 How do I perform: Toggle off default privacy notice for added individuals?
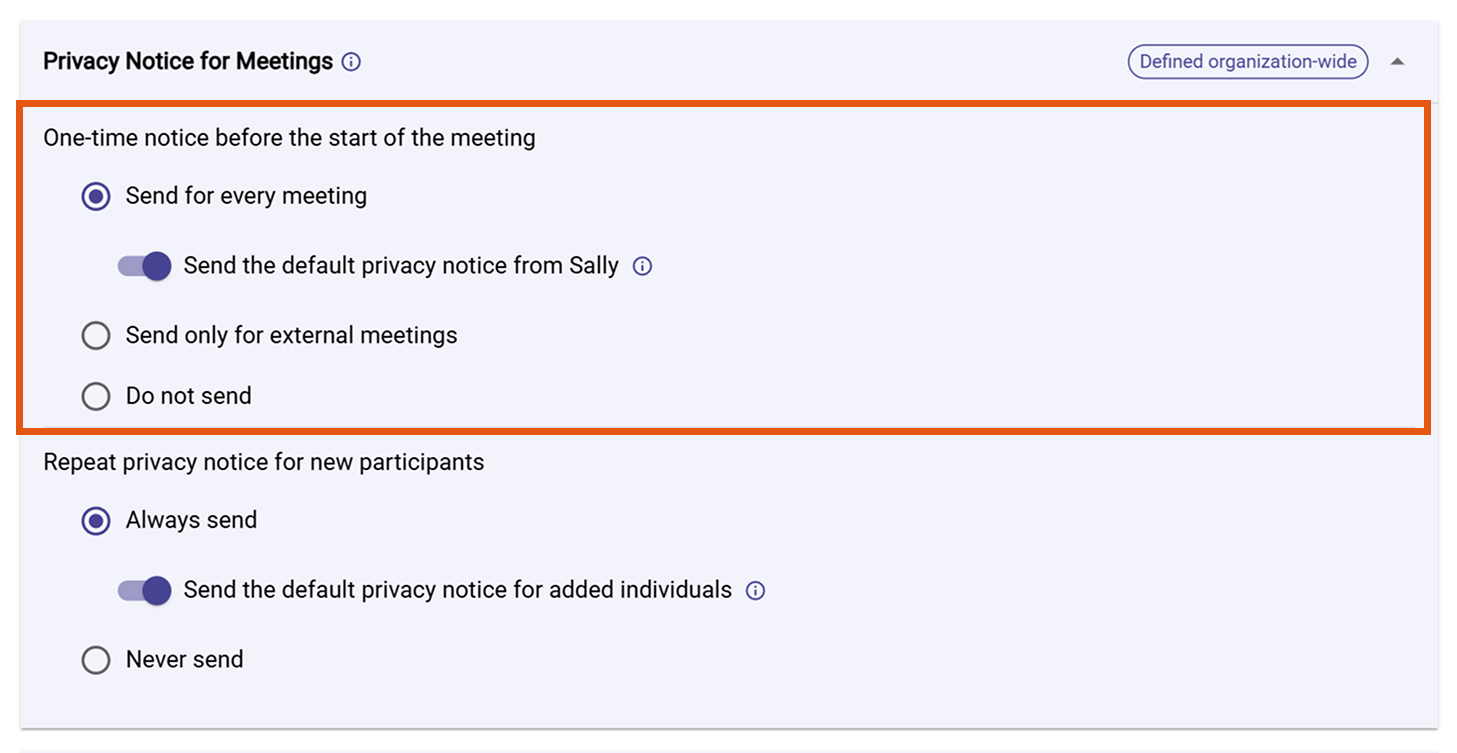click(143, 590)
